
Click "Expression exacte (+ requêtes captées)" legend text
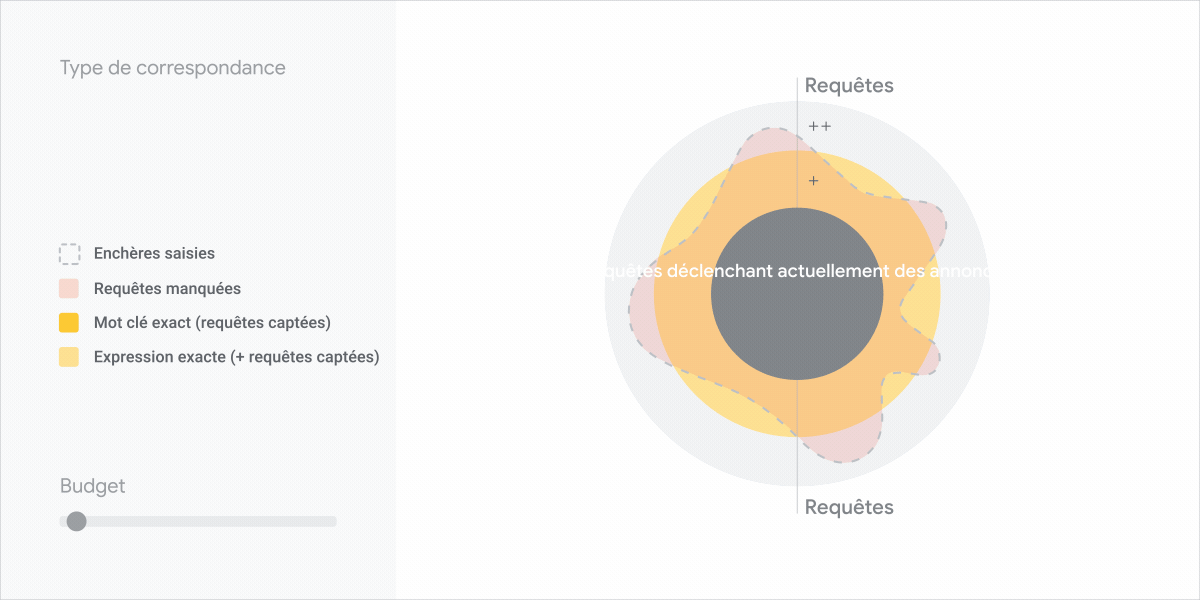pos(236,357)
